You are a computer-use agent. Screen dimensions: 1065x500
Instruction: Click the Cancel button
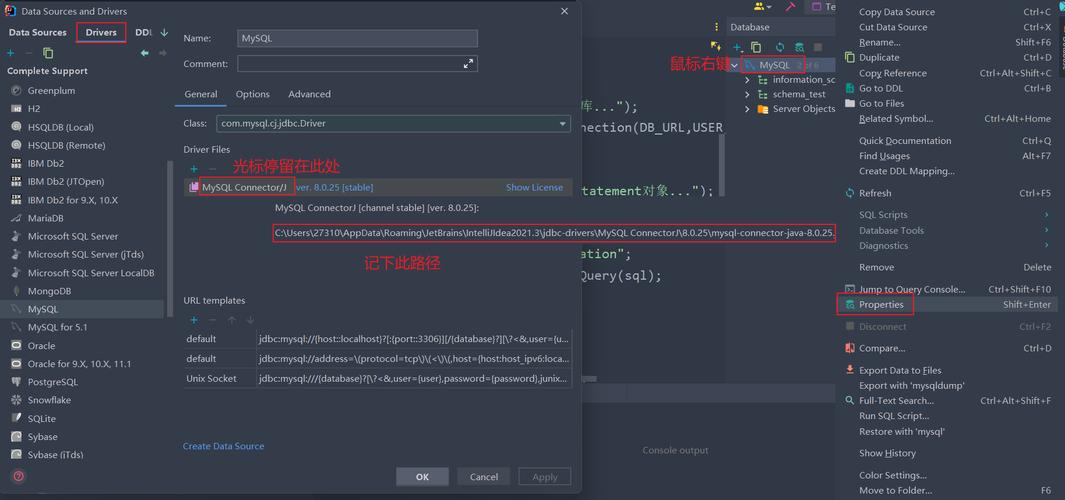coord(484,477)
